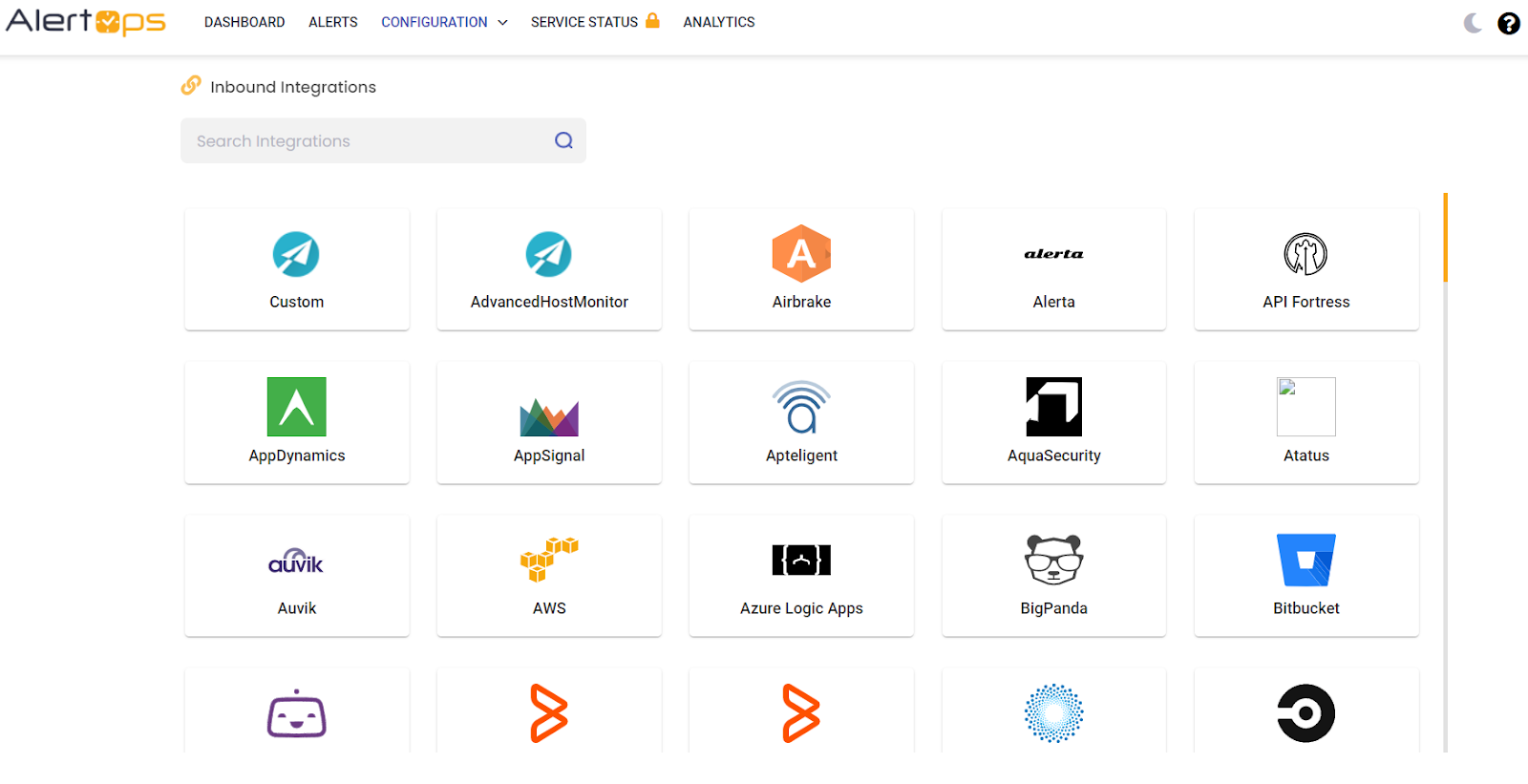This screenshot has height=784, width=1528.
Task: Open the Analytics menu item
Action: pyautogui.click(x=718, y=22)
